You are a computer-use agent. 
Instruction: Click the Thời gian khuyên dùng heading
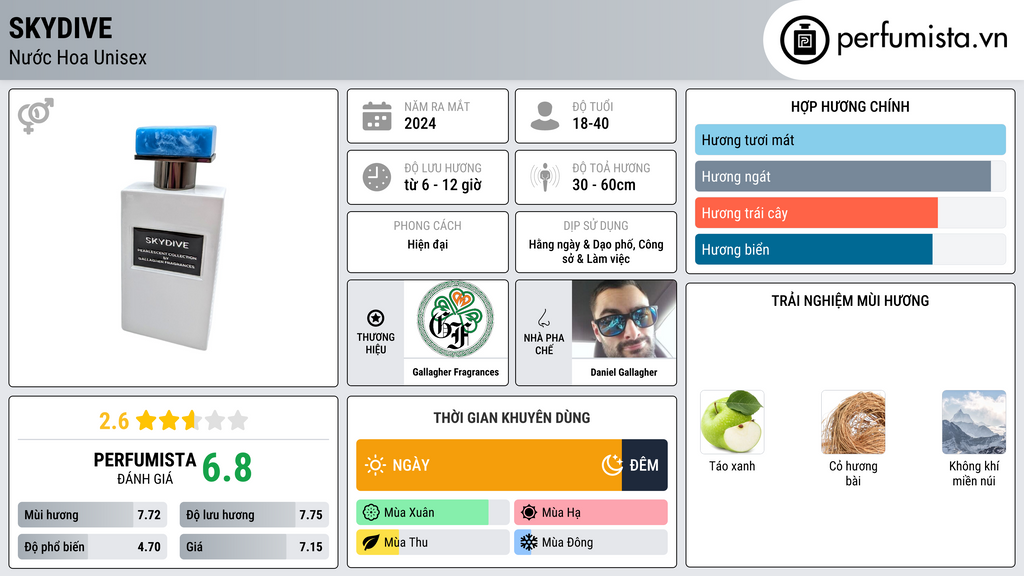(512, 418)
